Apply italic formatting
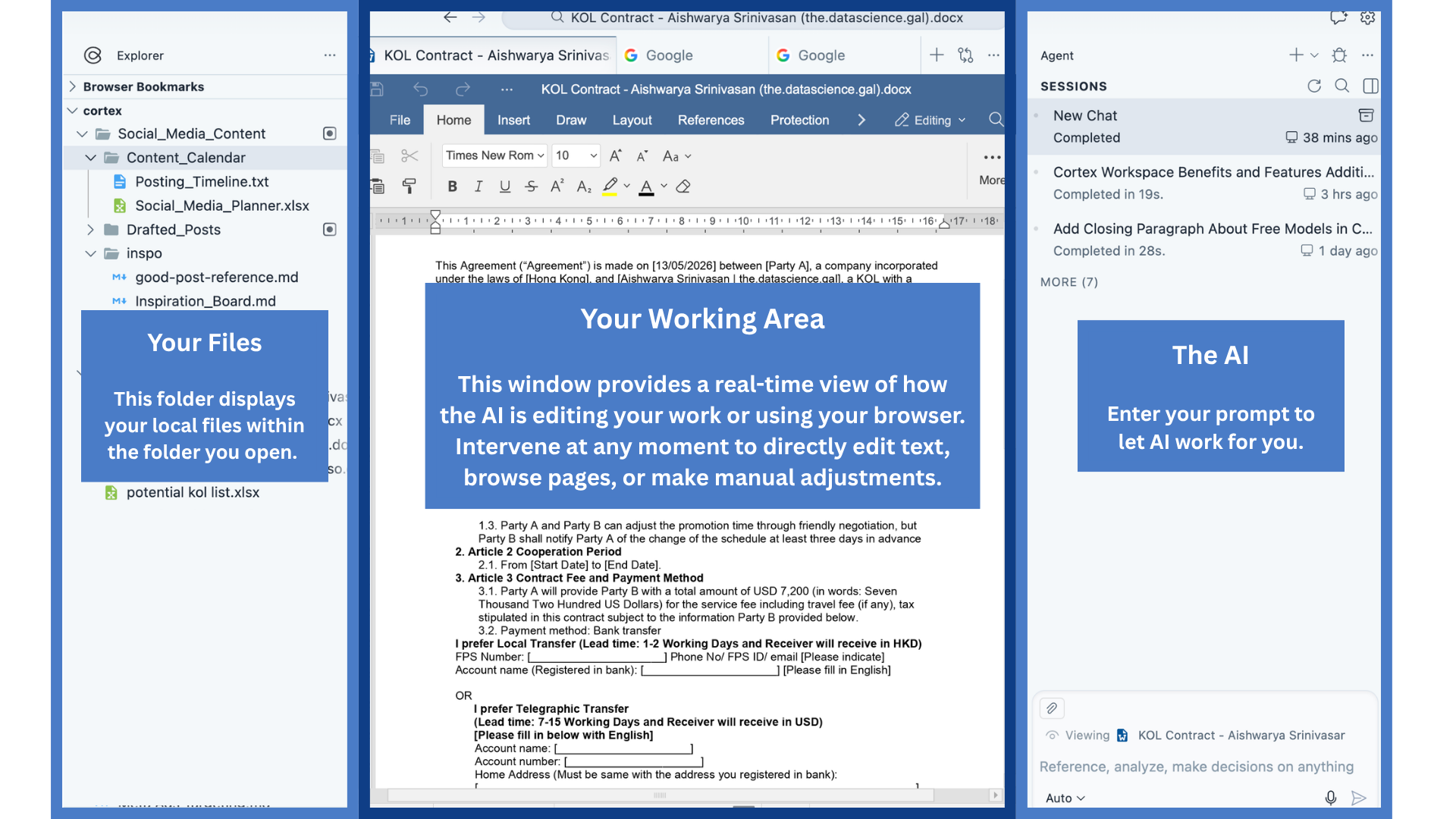The image size is (1456, 819). coord(479,187)
